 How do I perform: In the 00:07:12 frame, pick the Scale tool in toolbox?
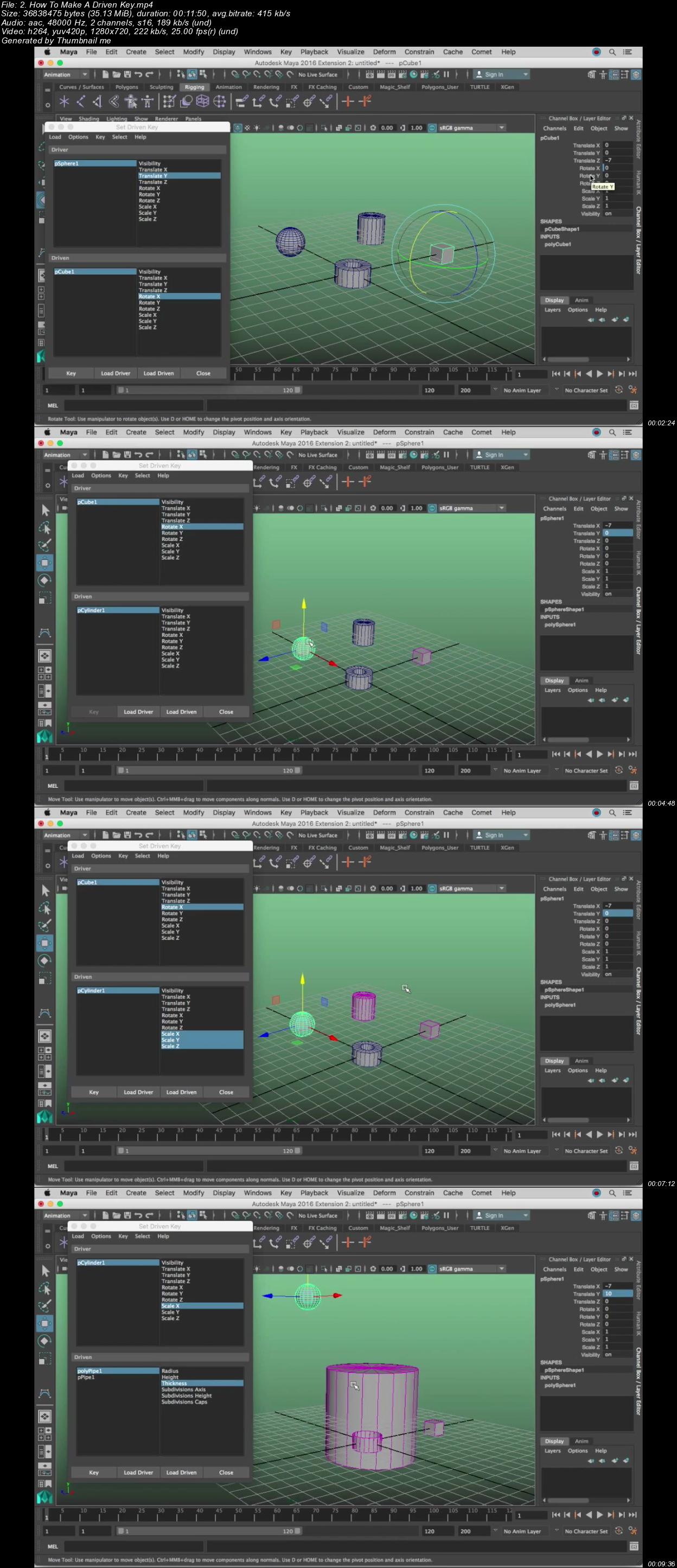coord(45,978)
